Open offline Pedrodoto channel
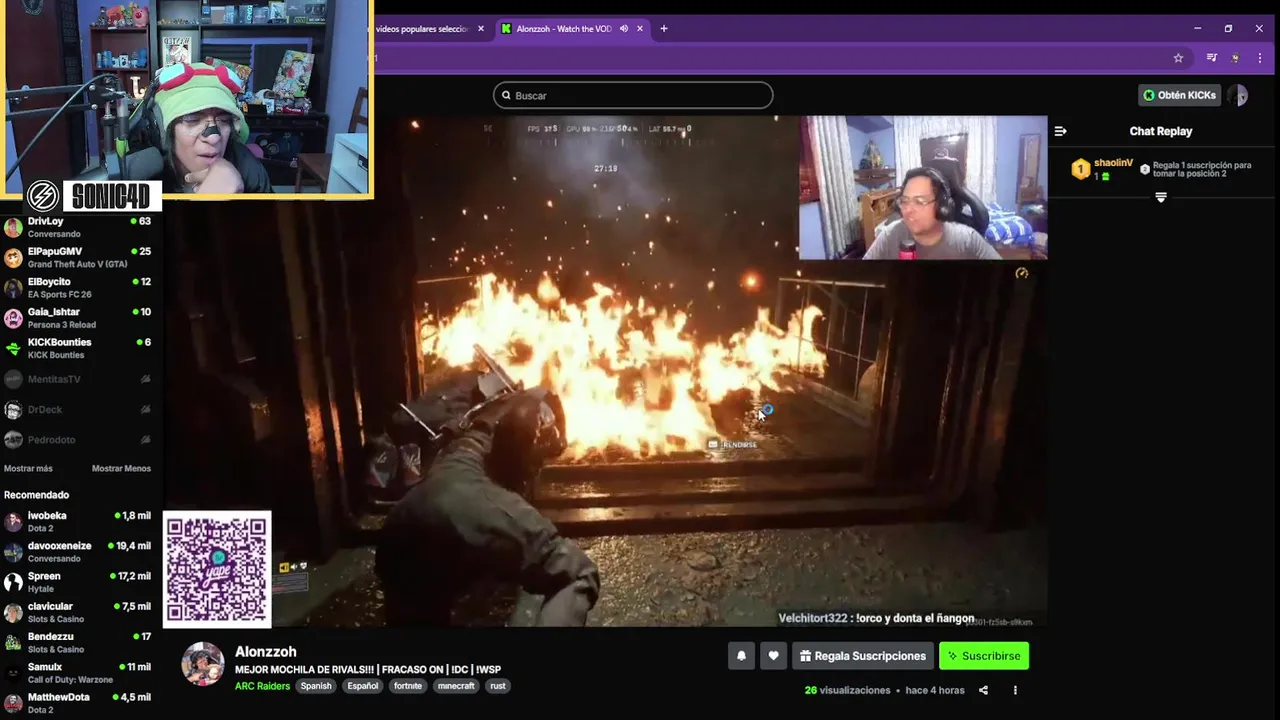This screenshot has width=1280, height=720. click(80, 439)
